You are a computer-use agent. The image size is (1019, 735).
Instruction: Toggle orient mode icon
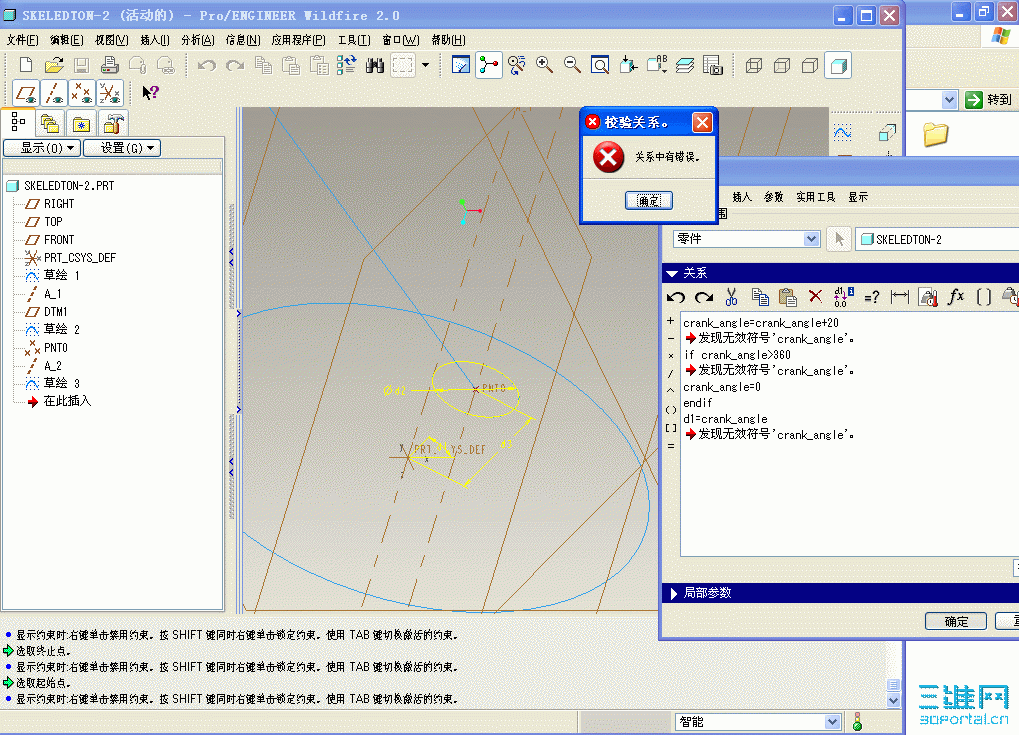517,65
